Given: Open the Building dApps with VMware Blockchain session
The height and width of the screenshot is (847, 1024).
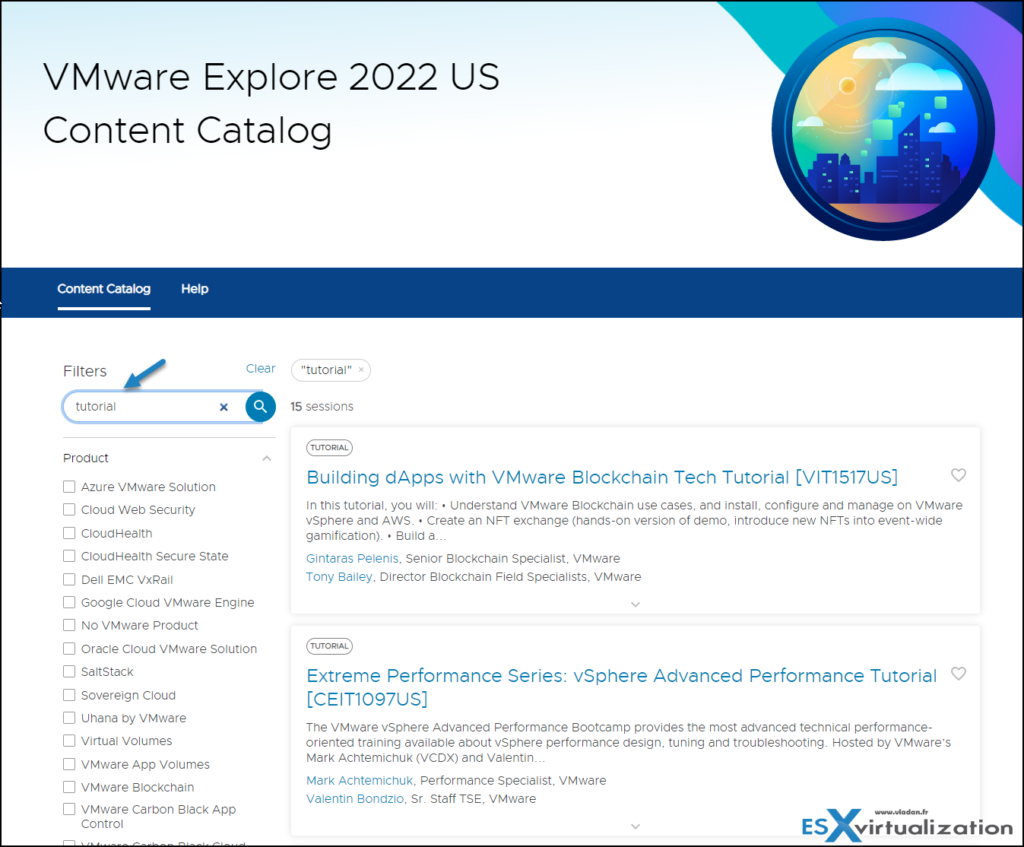Looking at the screenshot, I should [601, 477].
